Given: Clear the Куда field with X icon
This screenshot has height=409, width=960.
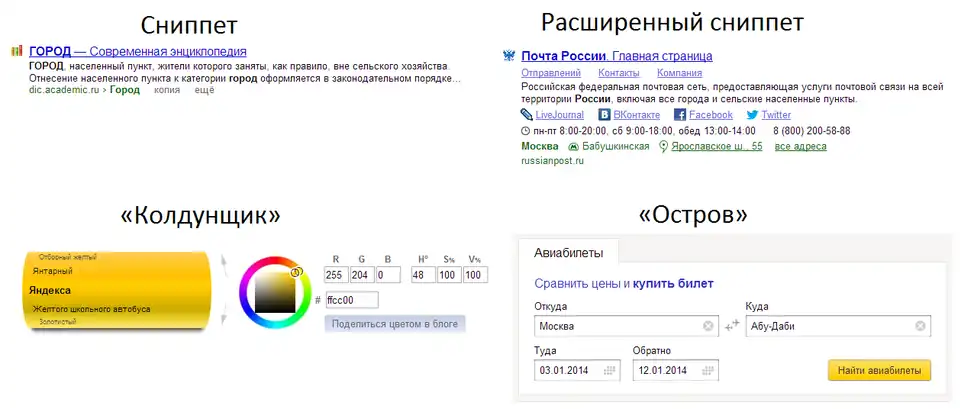Looking at the screenshot, I should tap(919, 326).
